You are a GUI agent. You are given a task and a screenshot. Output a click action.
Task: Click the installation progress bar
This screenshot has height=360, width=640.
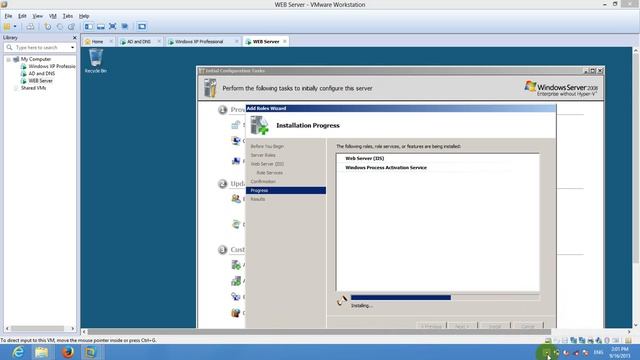(445, 298)
